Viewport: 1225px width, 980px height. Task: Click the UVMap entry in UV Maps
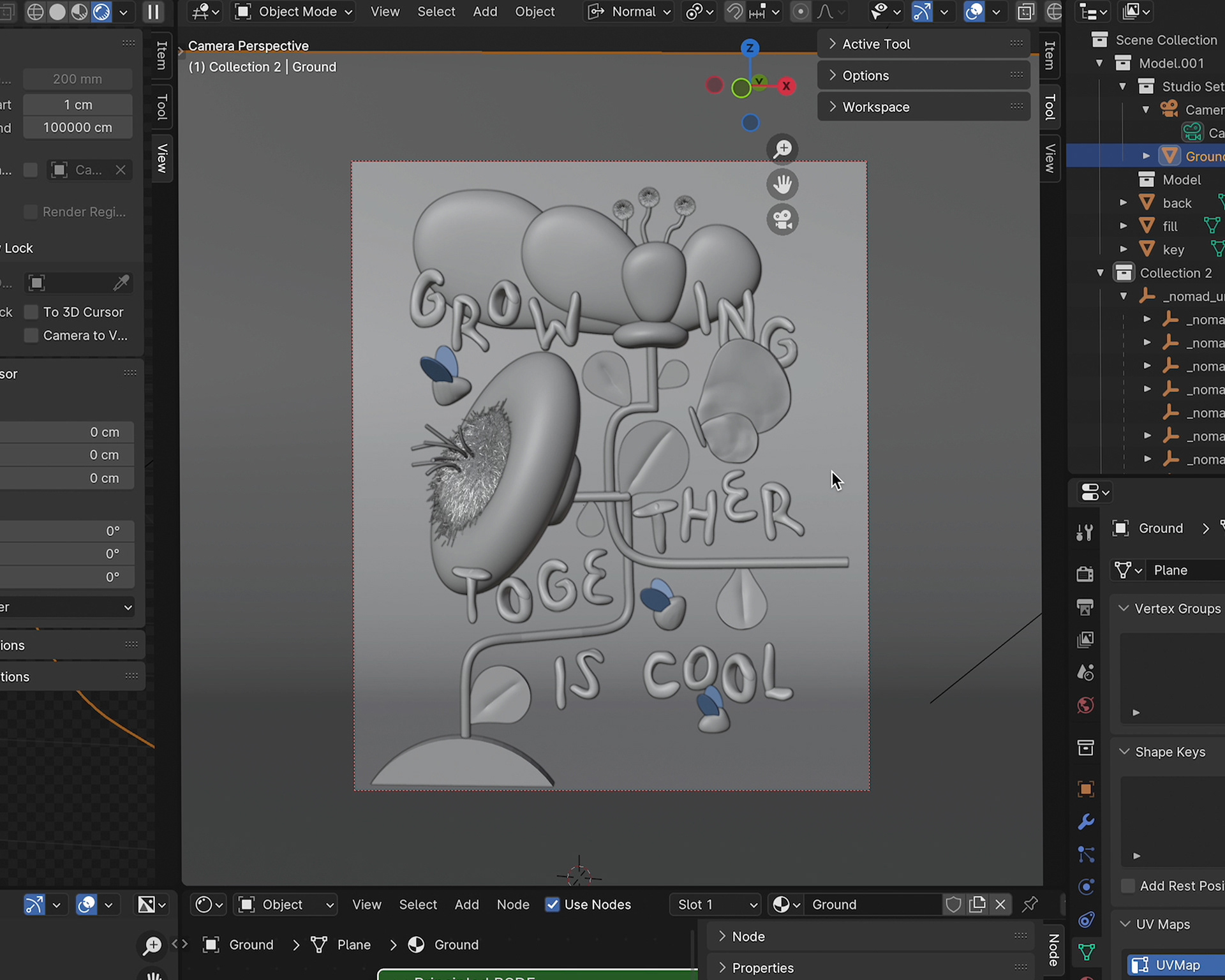tap(1177, 965)
